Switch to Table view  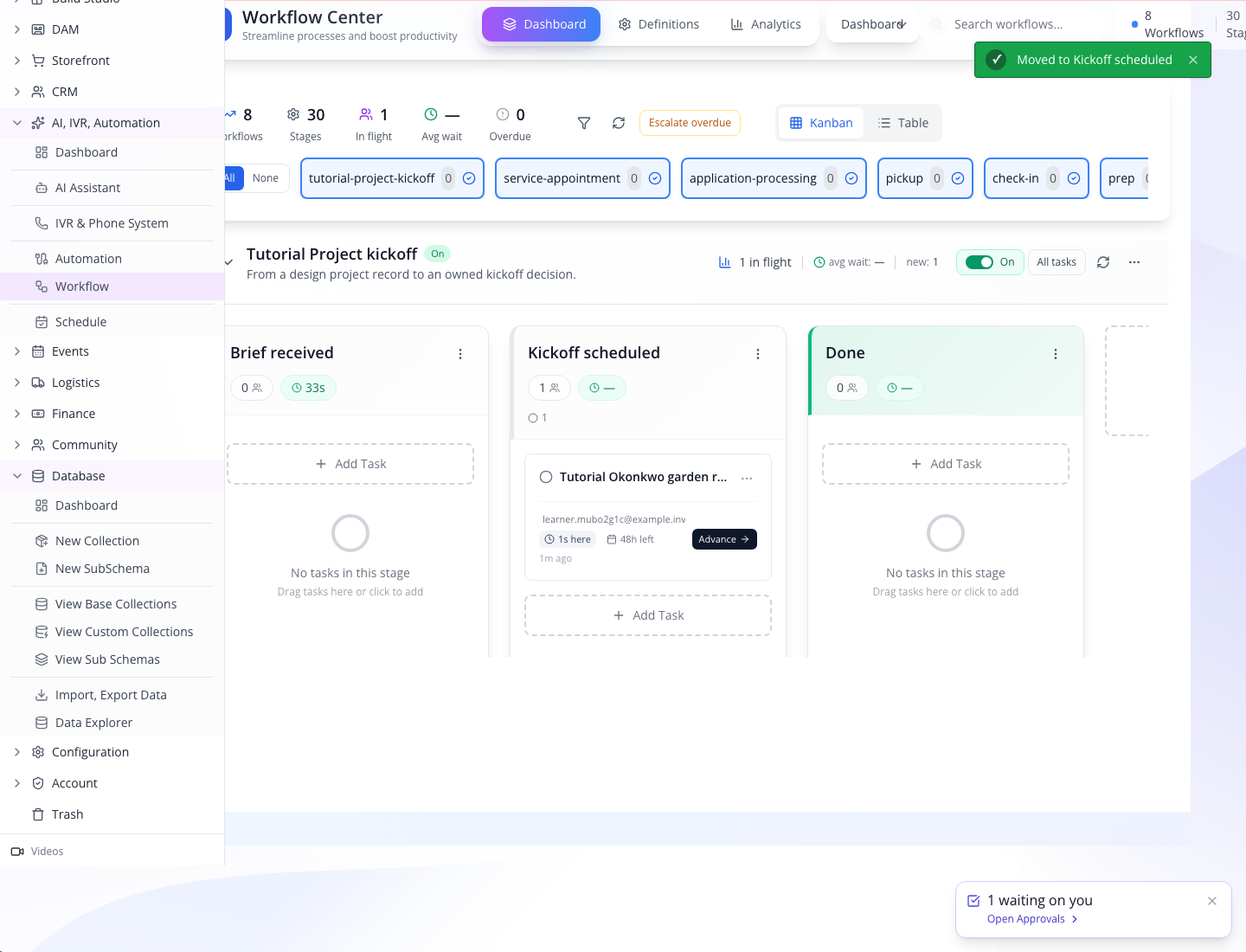click(902, 123)
